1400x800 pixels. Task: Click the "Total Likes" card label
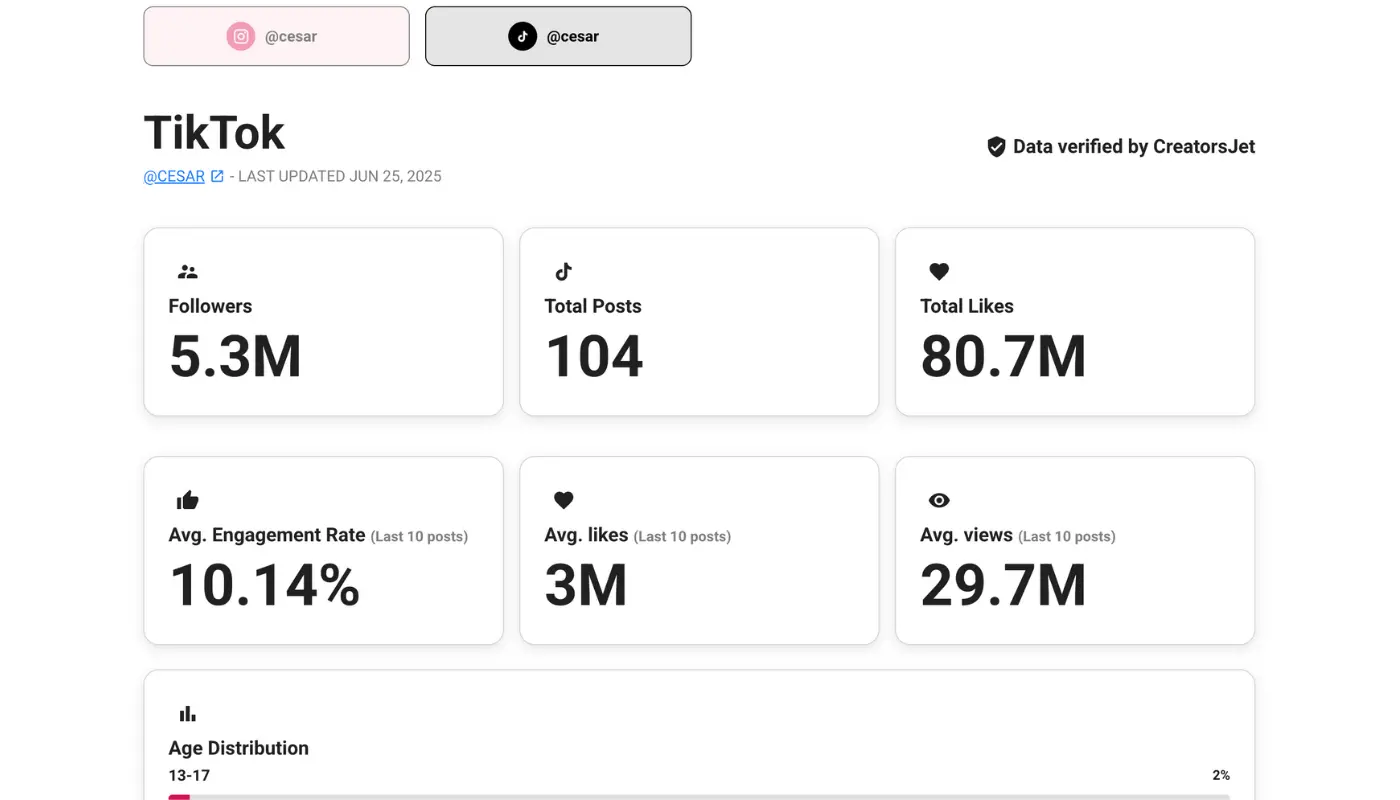(x=967, y=306)
